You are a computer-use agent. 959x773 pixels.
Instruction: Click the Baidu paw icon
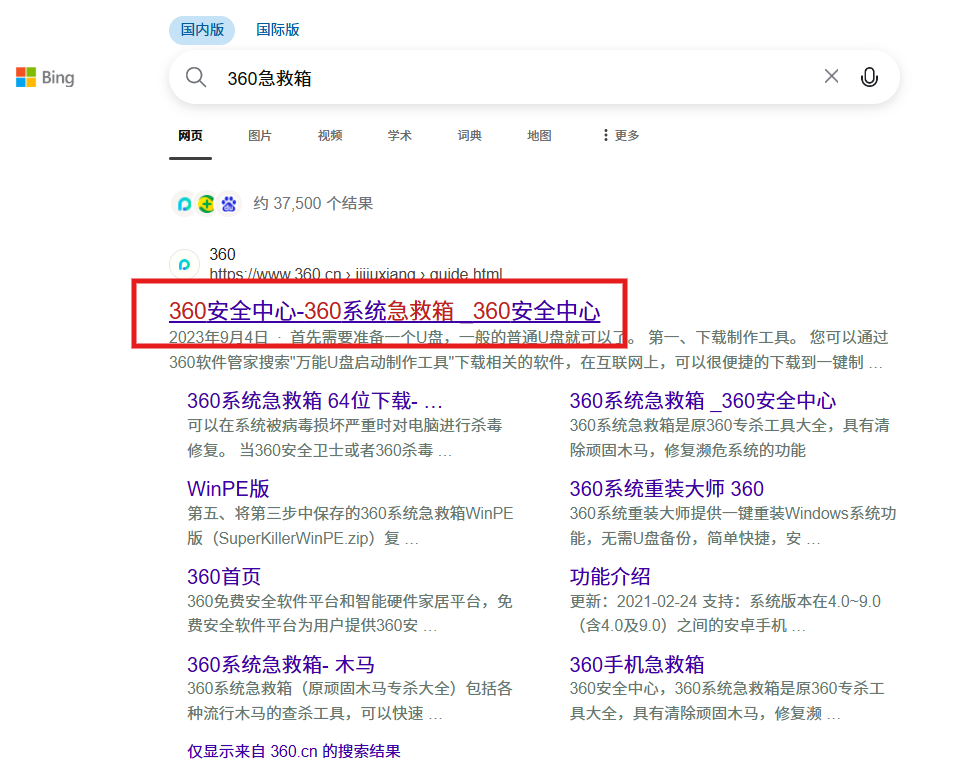pyautogui.click(x=229, y=204)
